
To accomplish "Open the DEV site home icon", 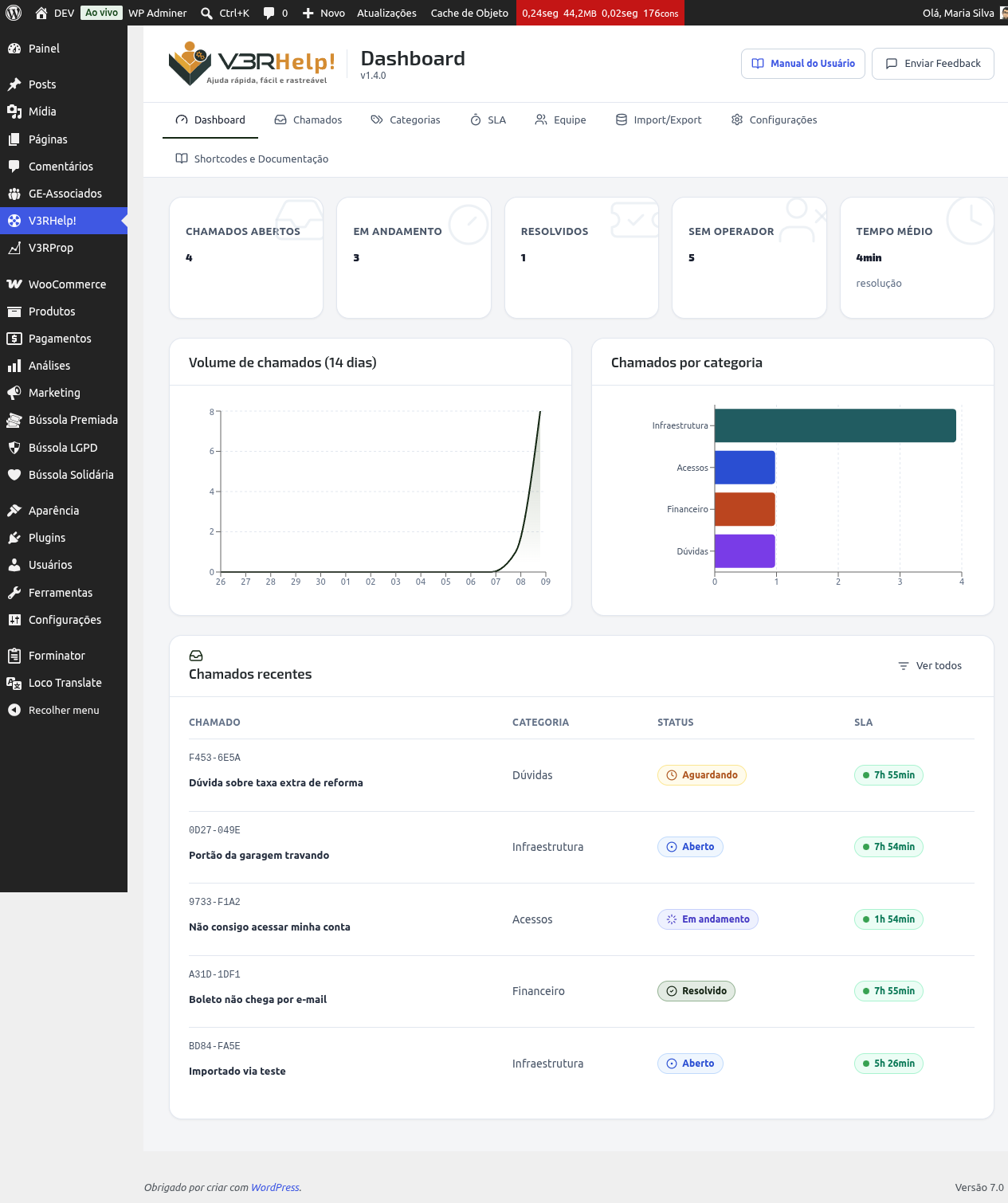I will [41, 13].
